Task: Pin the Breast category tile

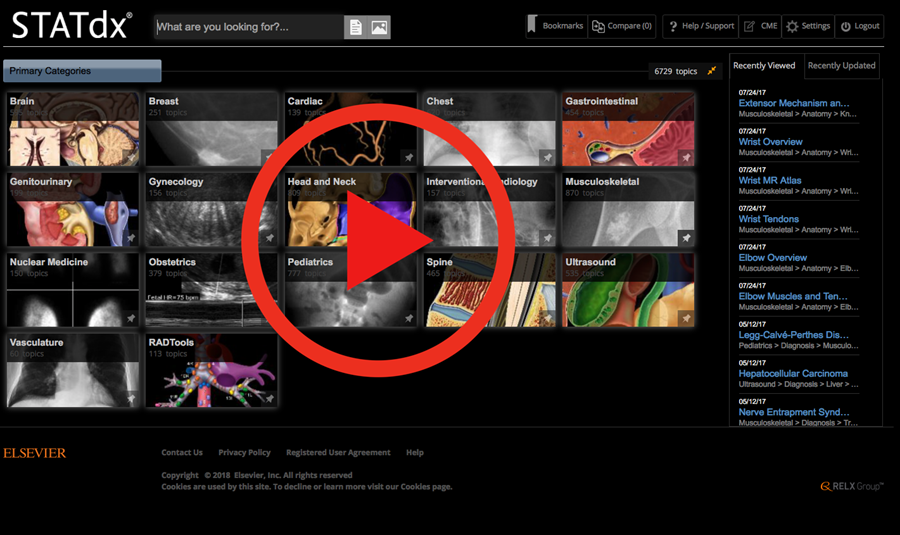Action: (x=270, y=157)
